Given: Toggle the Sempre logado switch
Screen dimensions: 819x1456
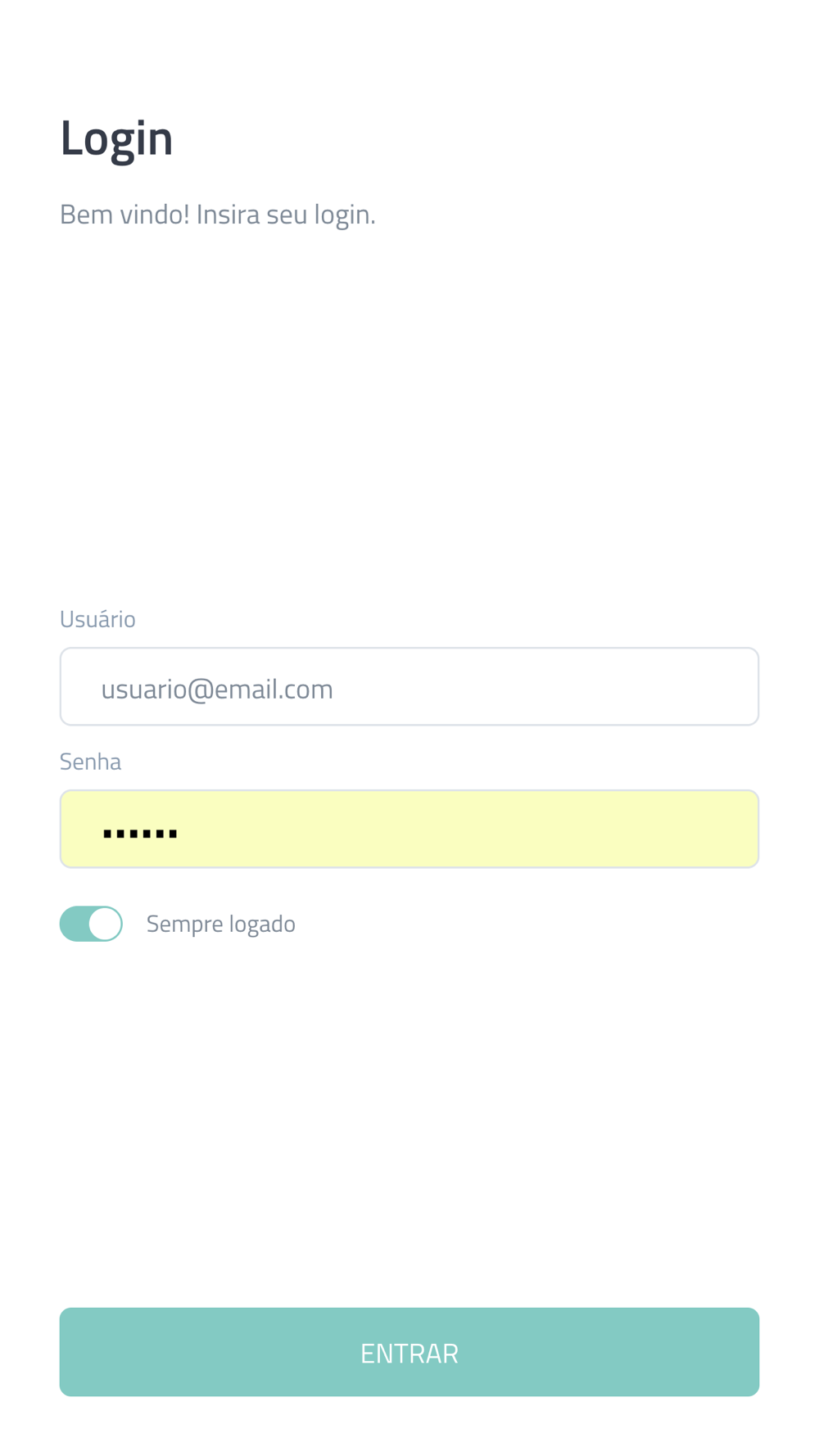Looking at the screenshot, I should 91,924.
